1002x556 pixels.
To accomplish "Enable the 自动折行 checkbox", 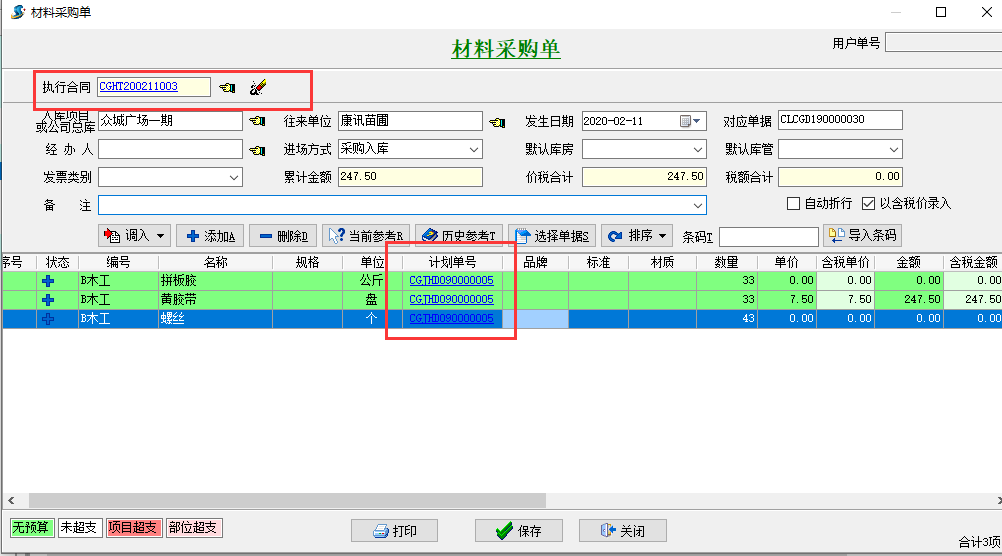I will (794, 204).
